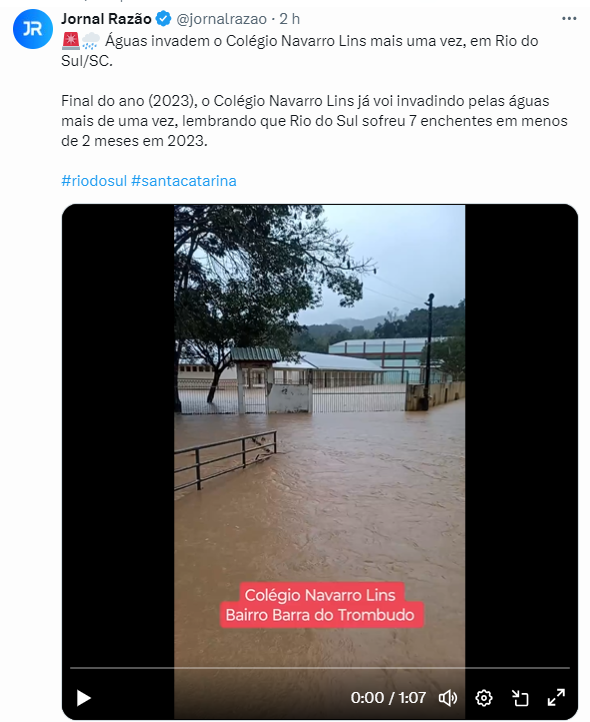Click the 0:00 / 1:07 time display

click(388, 698)
